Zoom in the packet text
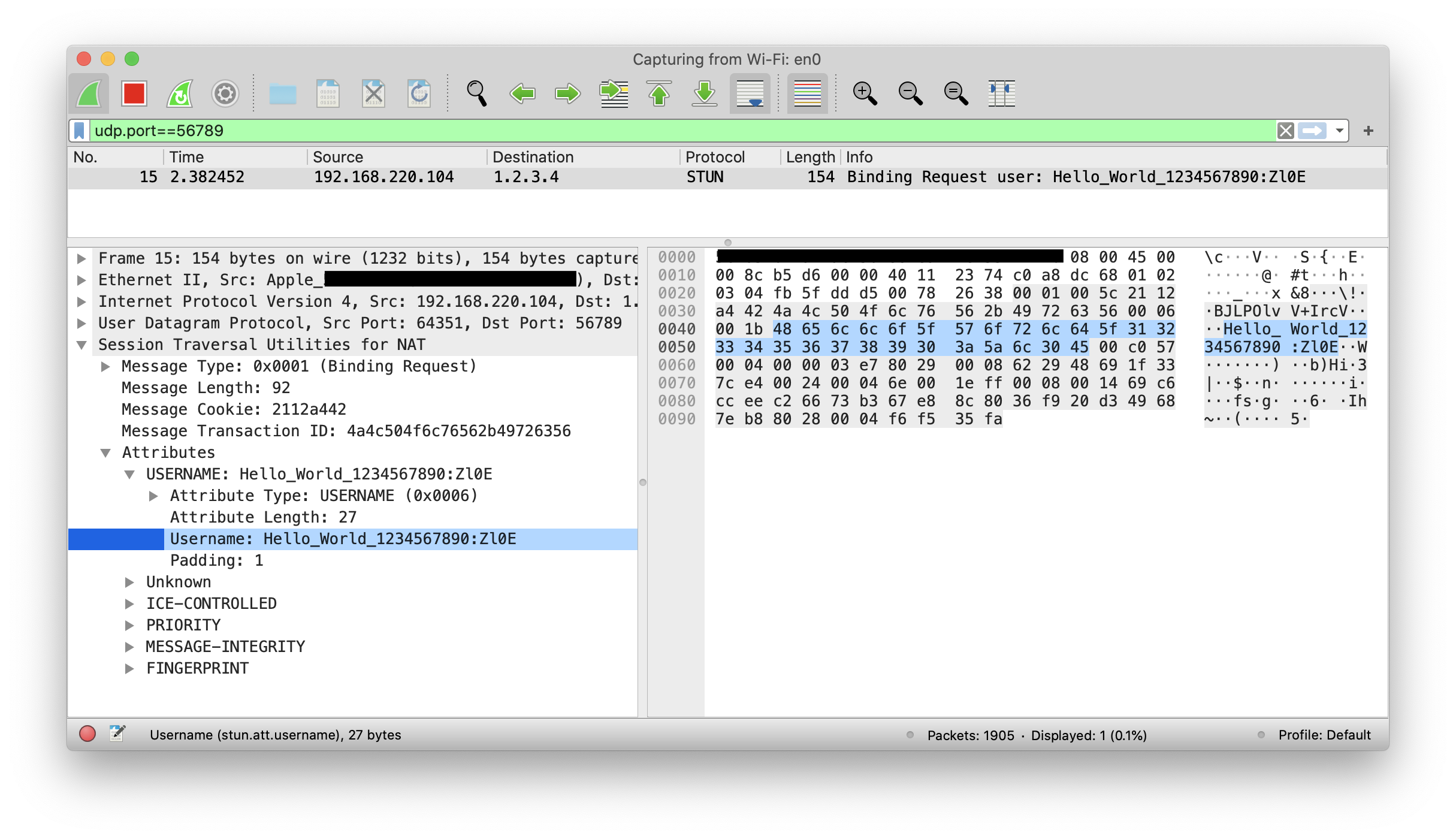The width and height of the screenshot is (1456, 839). pos(865,93)
